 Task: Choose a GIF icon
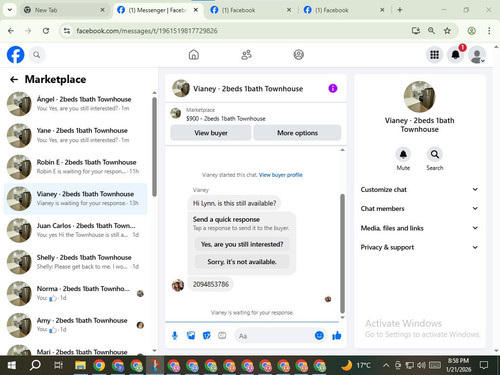click(x=222, y=336)
